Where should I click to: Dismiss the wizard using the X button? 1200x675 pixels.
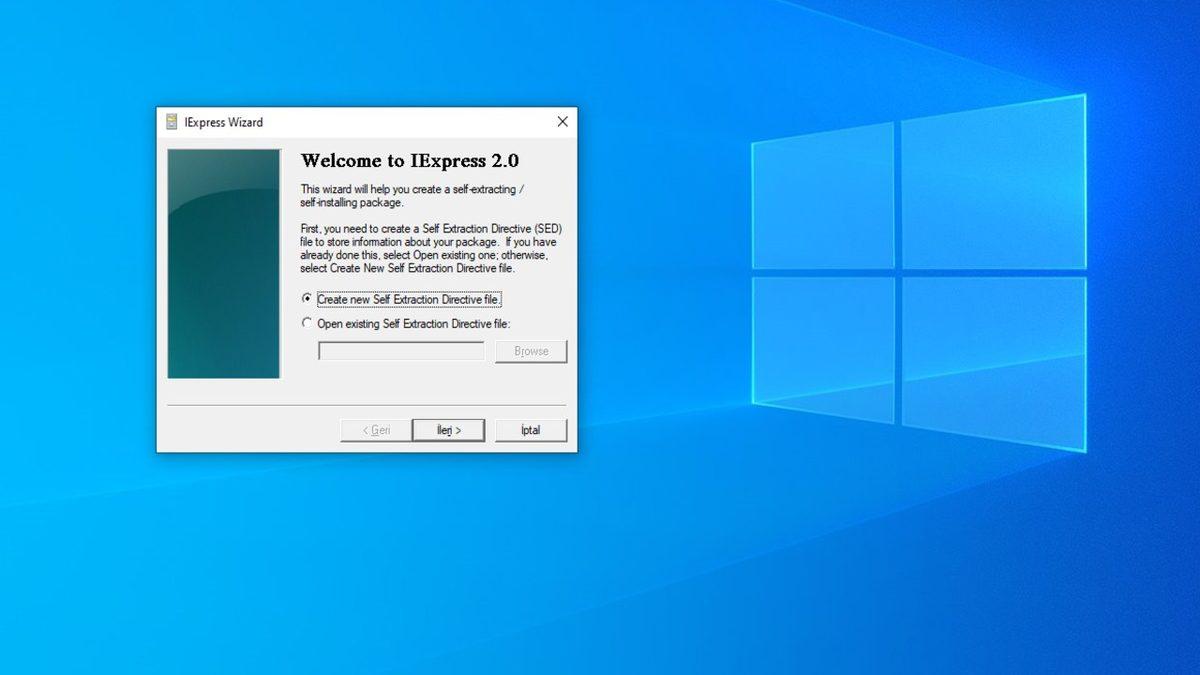561,121
